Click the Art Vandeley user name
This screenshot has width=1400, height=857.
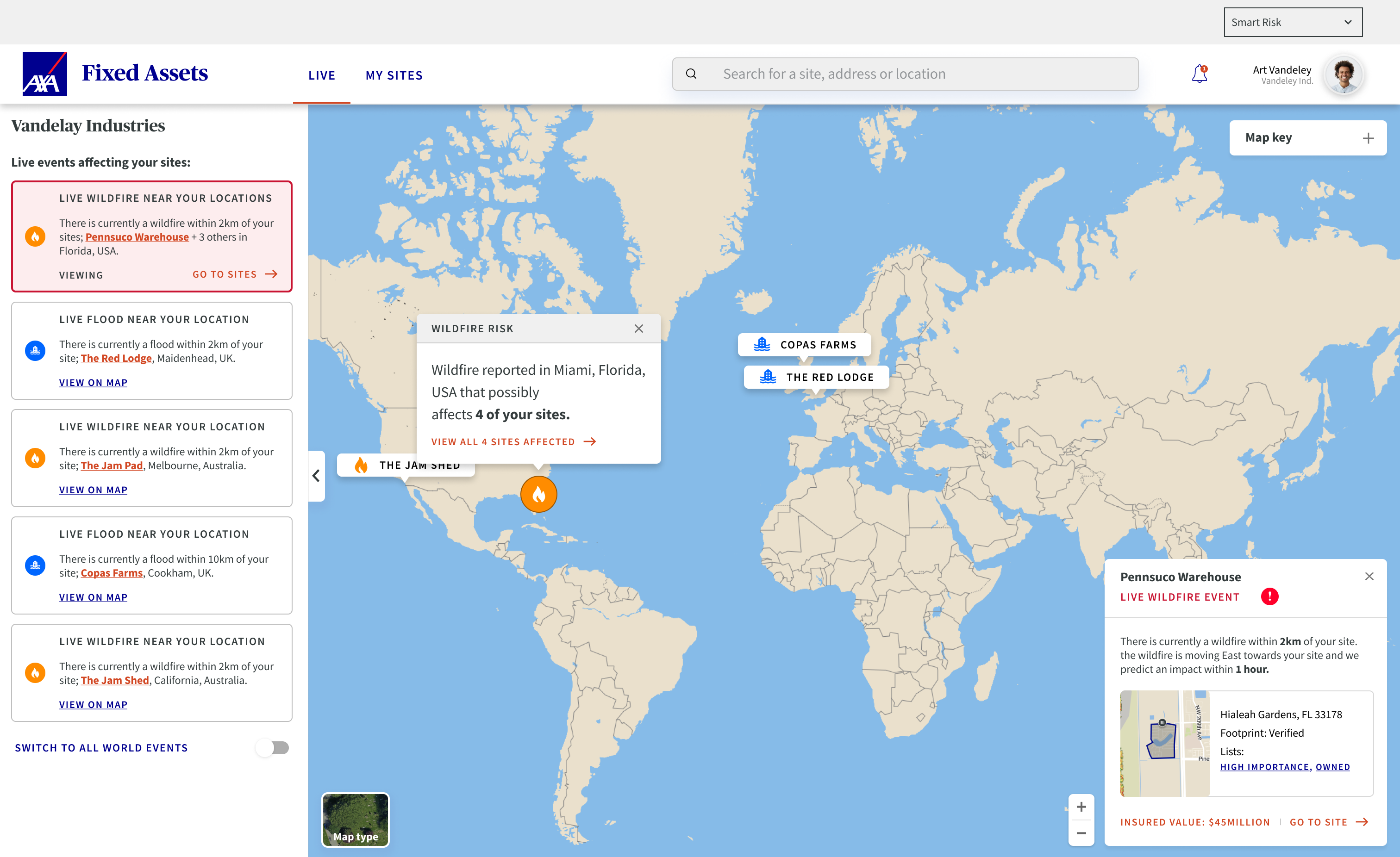coord(1282,70)
